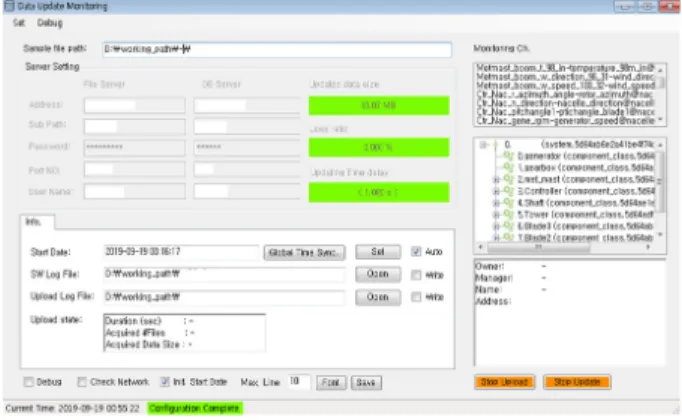
Task: Select Metmast_boom_w_direction wind channel row
Action: pyautogui.click(x=565, y=77)
